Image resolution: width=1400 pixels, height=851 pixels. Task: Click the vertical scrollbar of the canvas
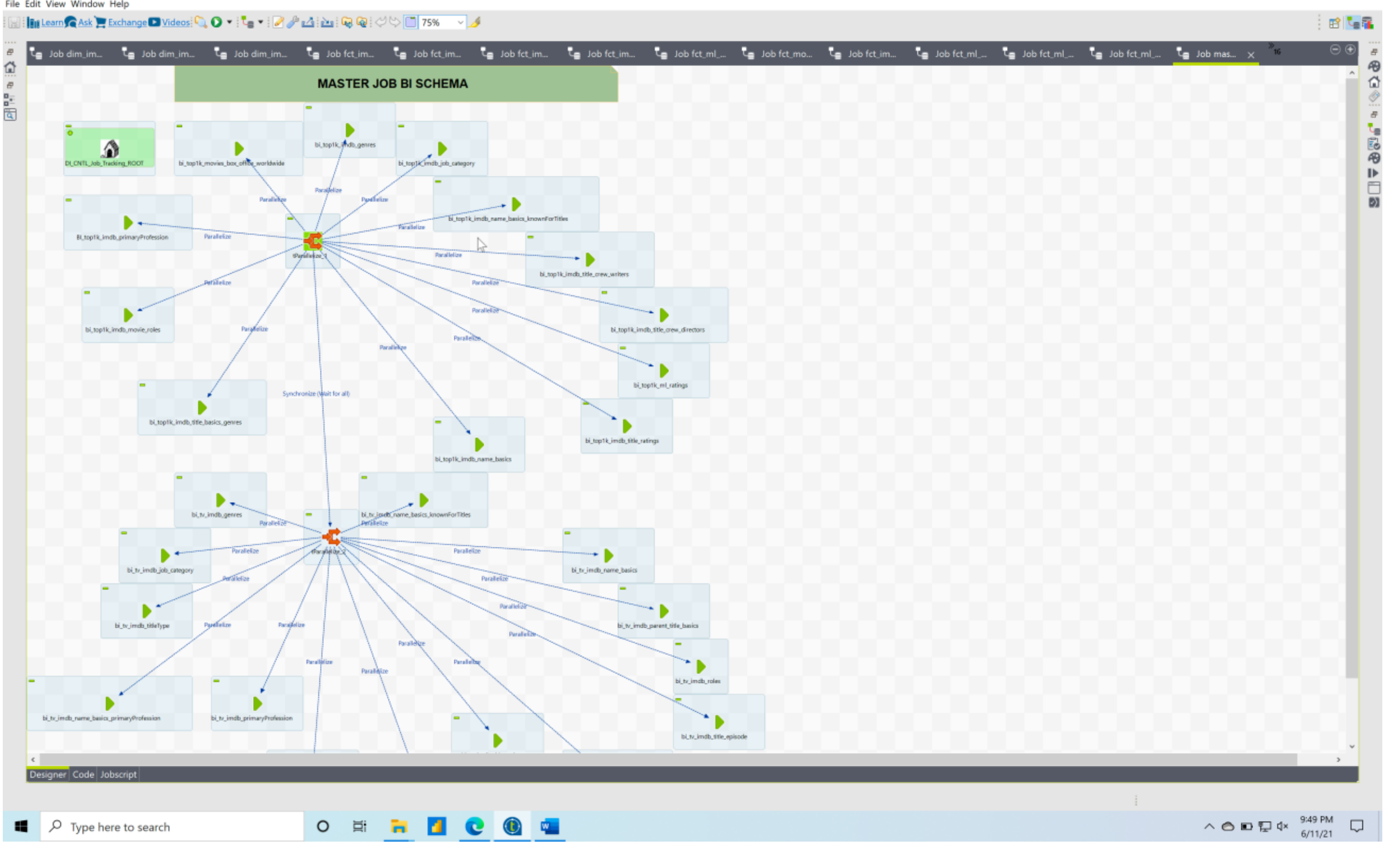pos(1352,378)
